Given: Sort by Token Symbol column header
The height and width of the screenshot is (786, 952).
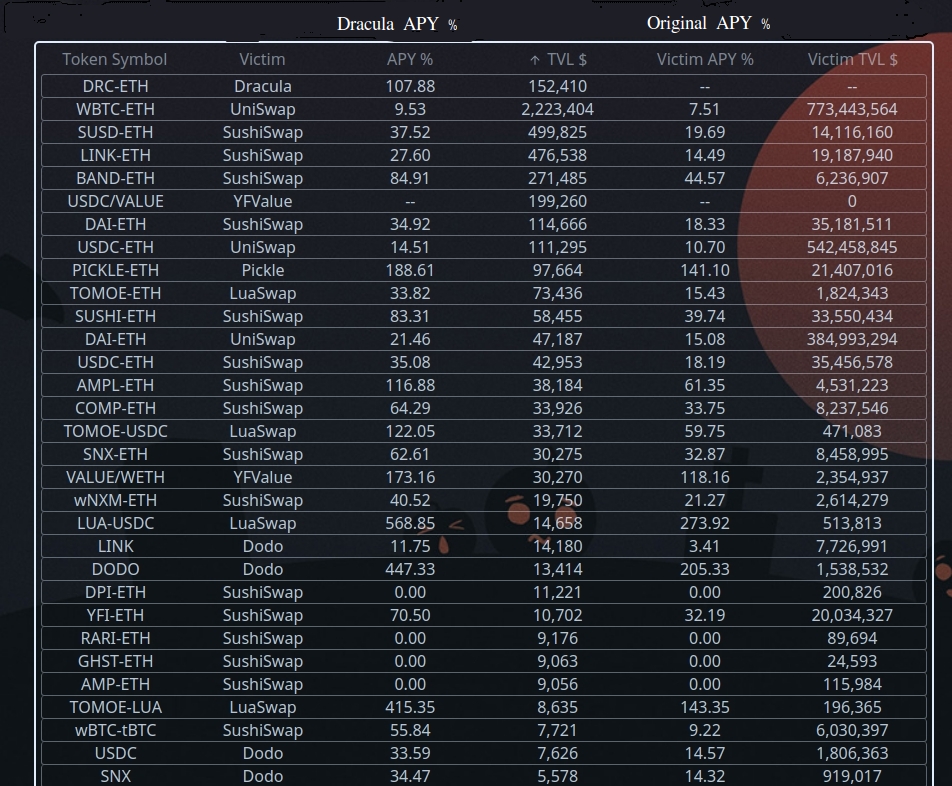Looking at the screenshot, I should tap(115, 59).
